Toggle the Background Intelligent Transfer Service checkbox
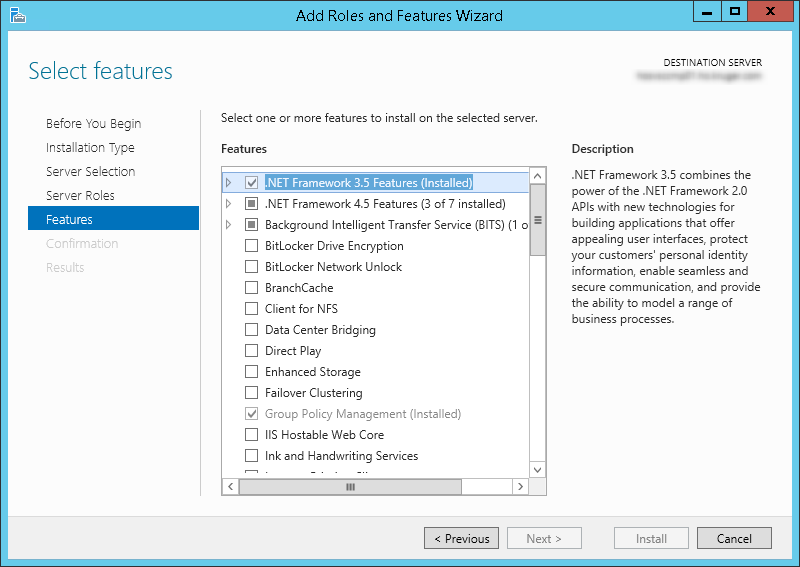The image size is (800, 567). point(251,225)
